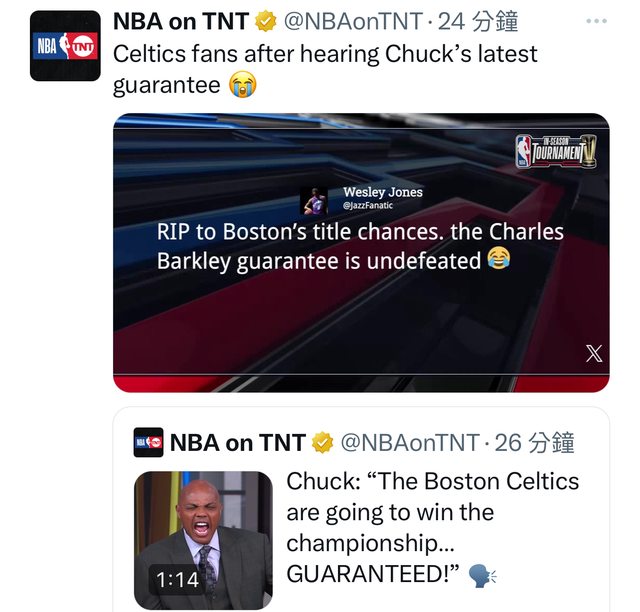
Task: Click the @JazzFanatic handle in the video
Action: (366, 205)
